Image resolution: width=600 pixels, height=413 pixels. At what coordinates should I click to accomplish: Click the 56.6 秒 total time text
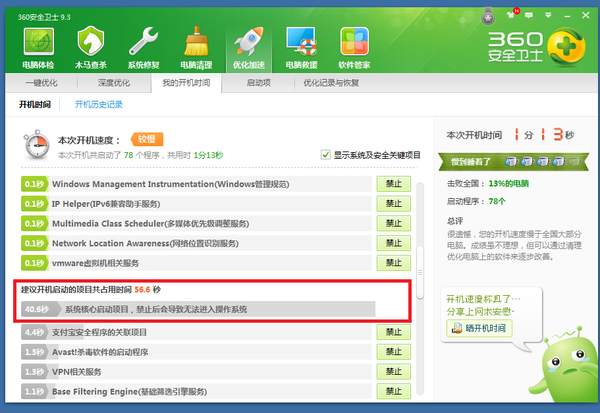pyautogui.click(x=147, y=290)
